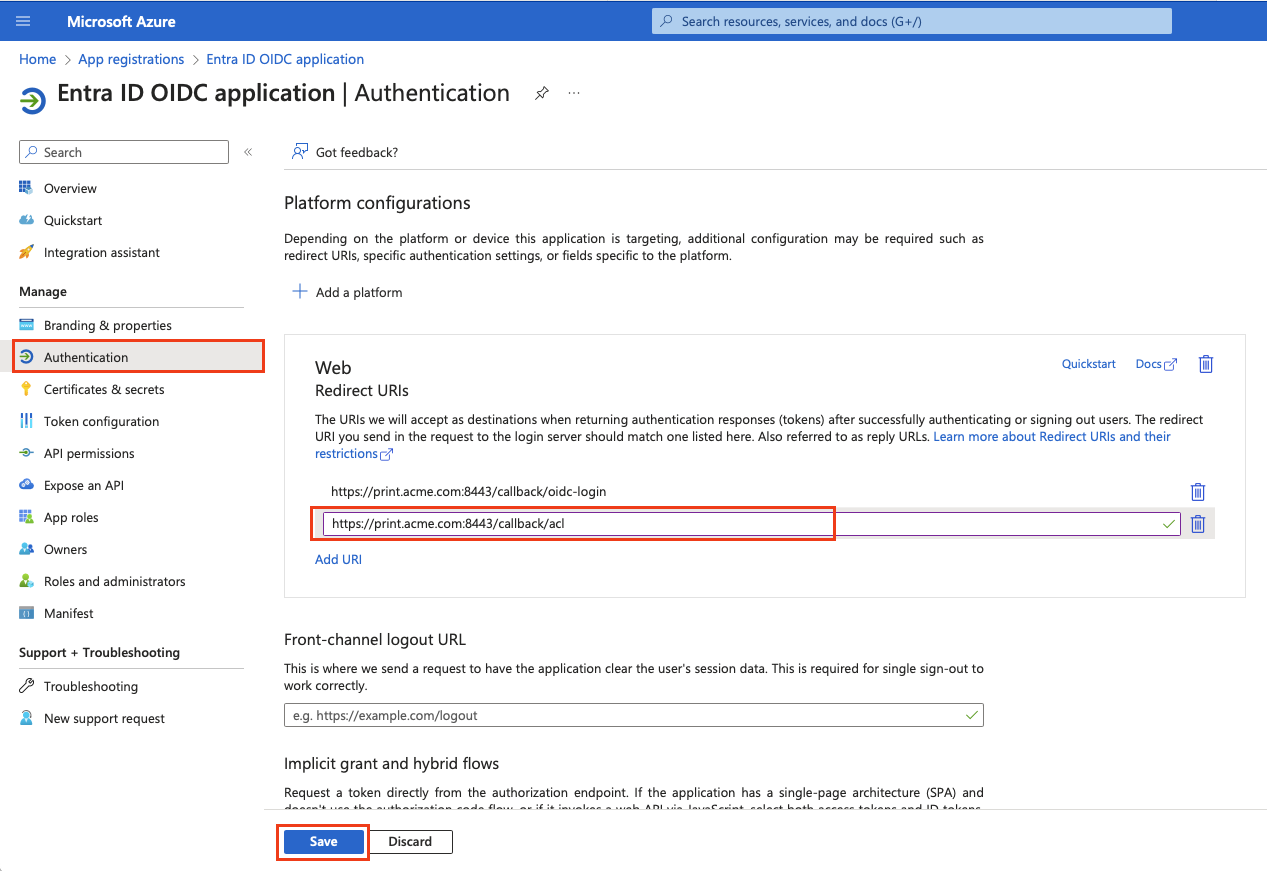1267x871 pixels.
Task: Open Certificates & secrets page
Action: tap(104, 389)
